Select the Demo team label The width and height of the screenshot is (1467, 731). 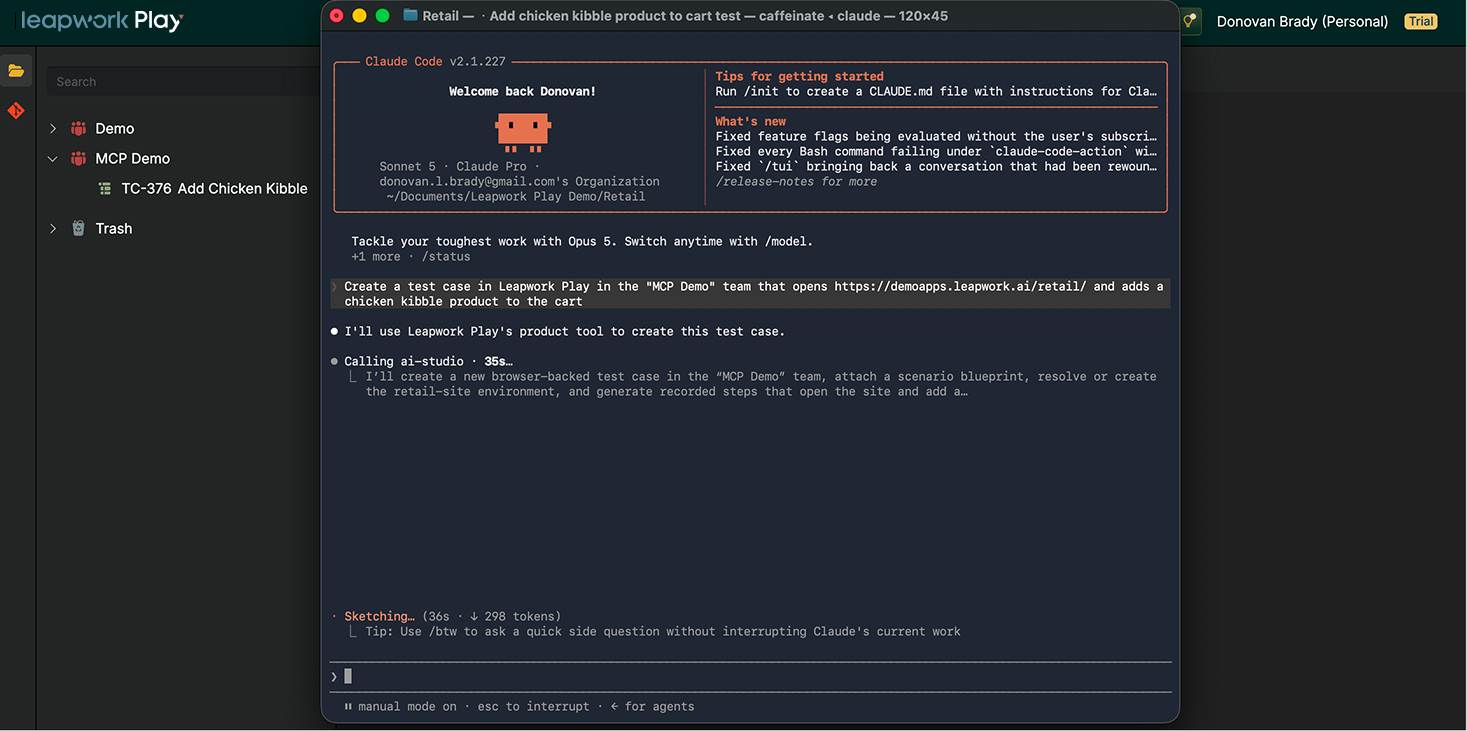[x=114, y=128]
